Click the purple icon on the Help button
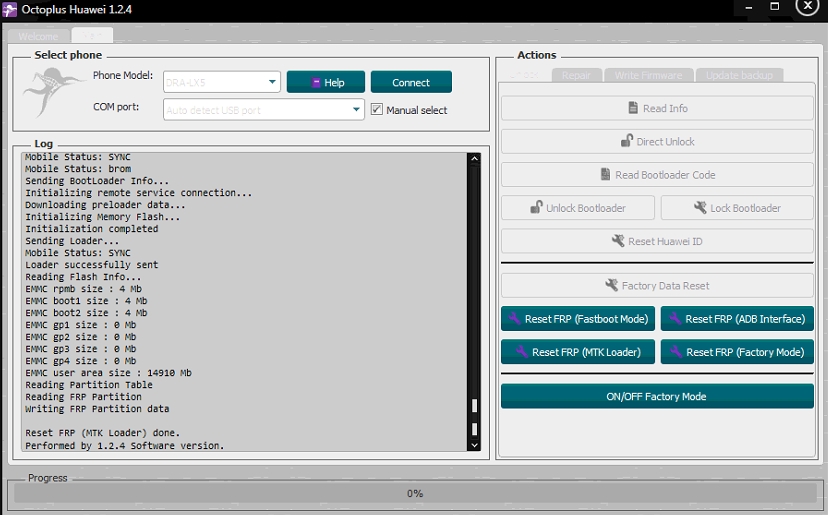Image resolution: width=828 pixels, height=515 pixels. (316, 82)
